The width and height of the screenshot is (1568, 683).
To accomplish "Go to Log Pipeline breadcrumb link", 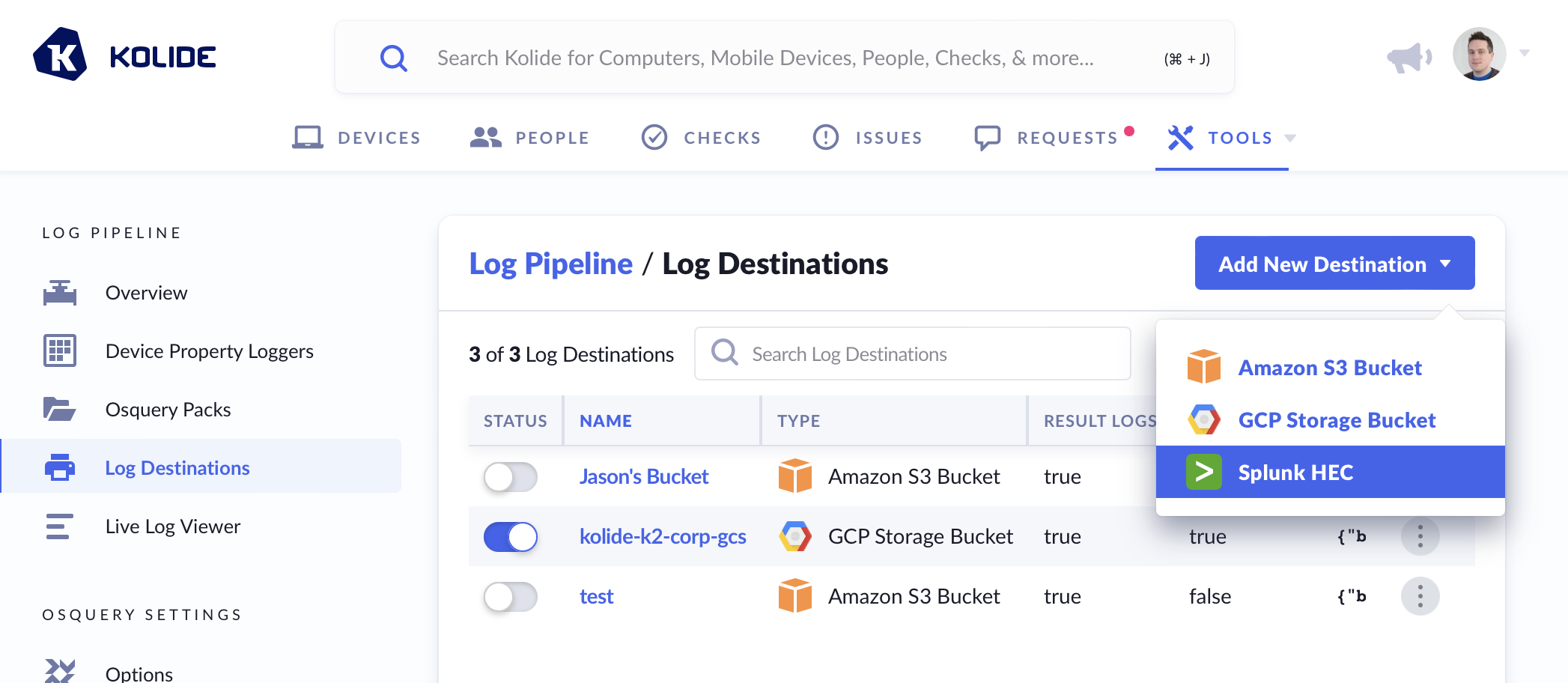I will (x=550, y=264).
